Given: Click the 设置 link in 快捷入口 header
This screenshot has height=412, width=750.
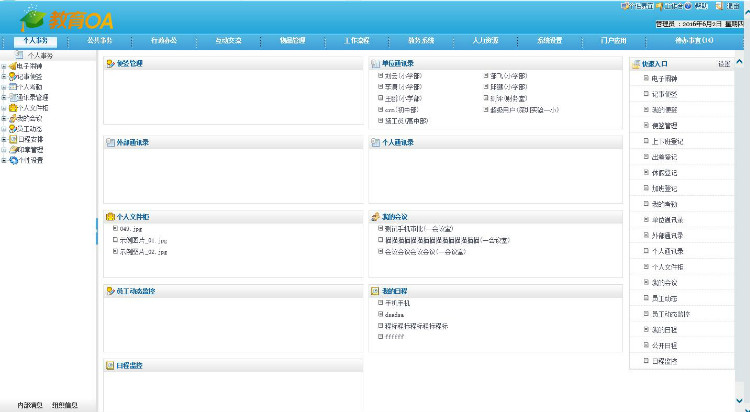Looking at the screenshot, I should (723, 64).
